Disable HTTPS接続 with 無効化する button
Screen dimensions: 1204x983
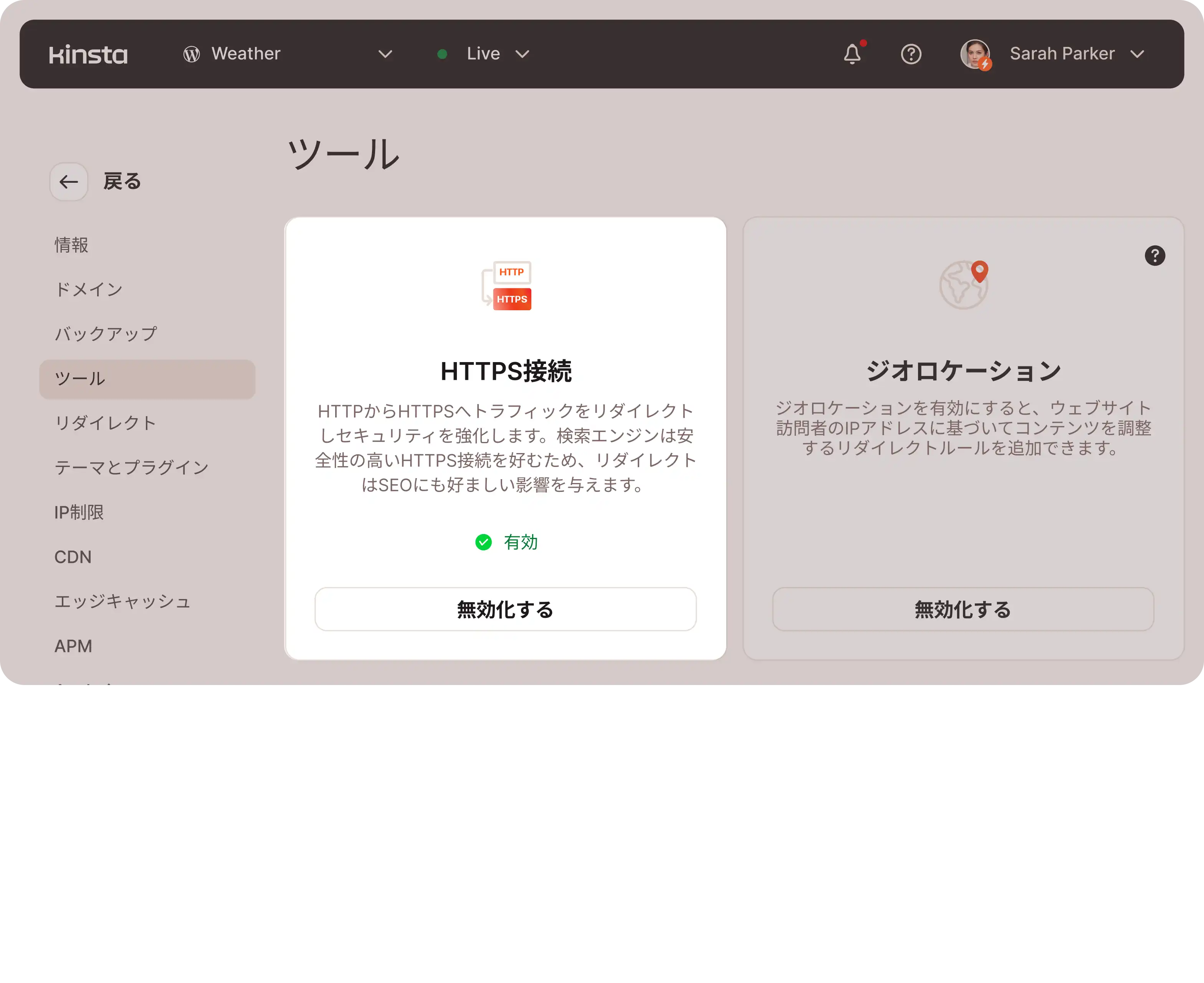[505, 609]
